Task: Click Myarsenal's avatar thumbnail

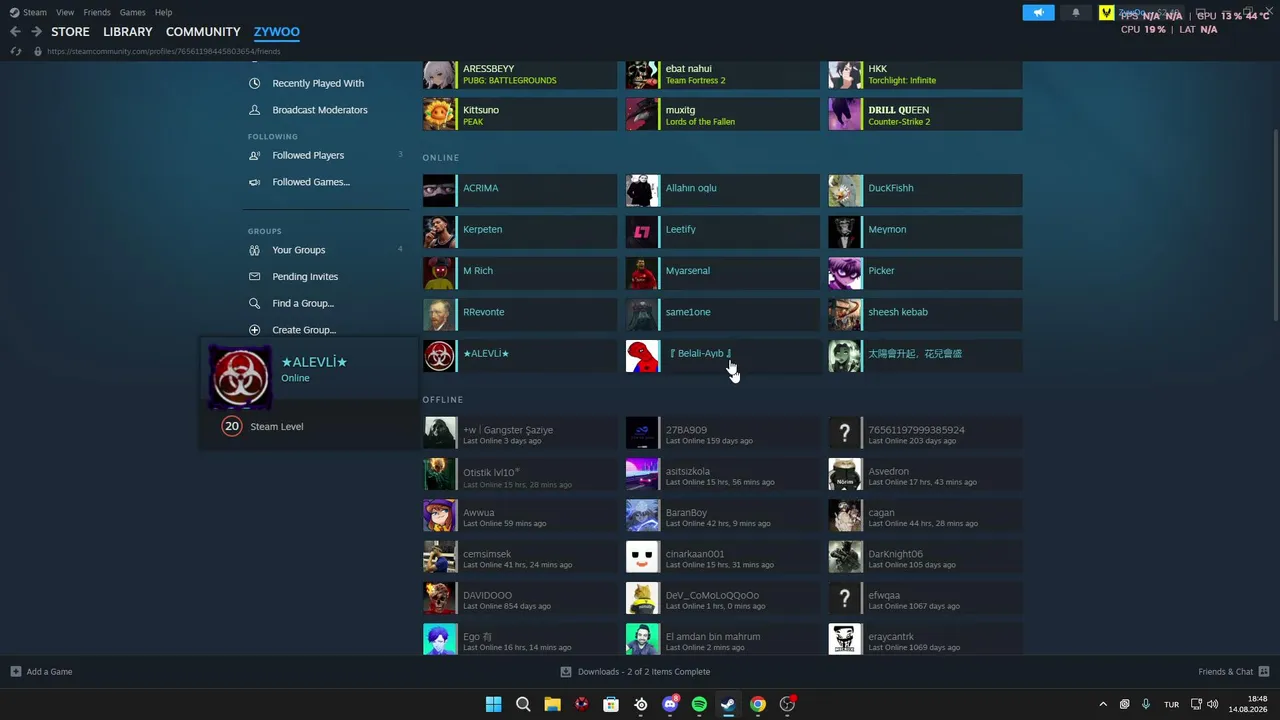Action: pos(642,273)
